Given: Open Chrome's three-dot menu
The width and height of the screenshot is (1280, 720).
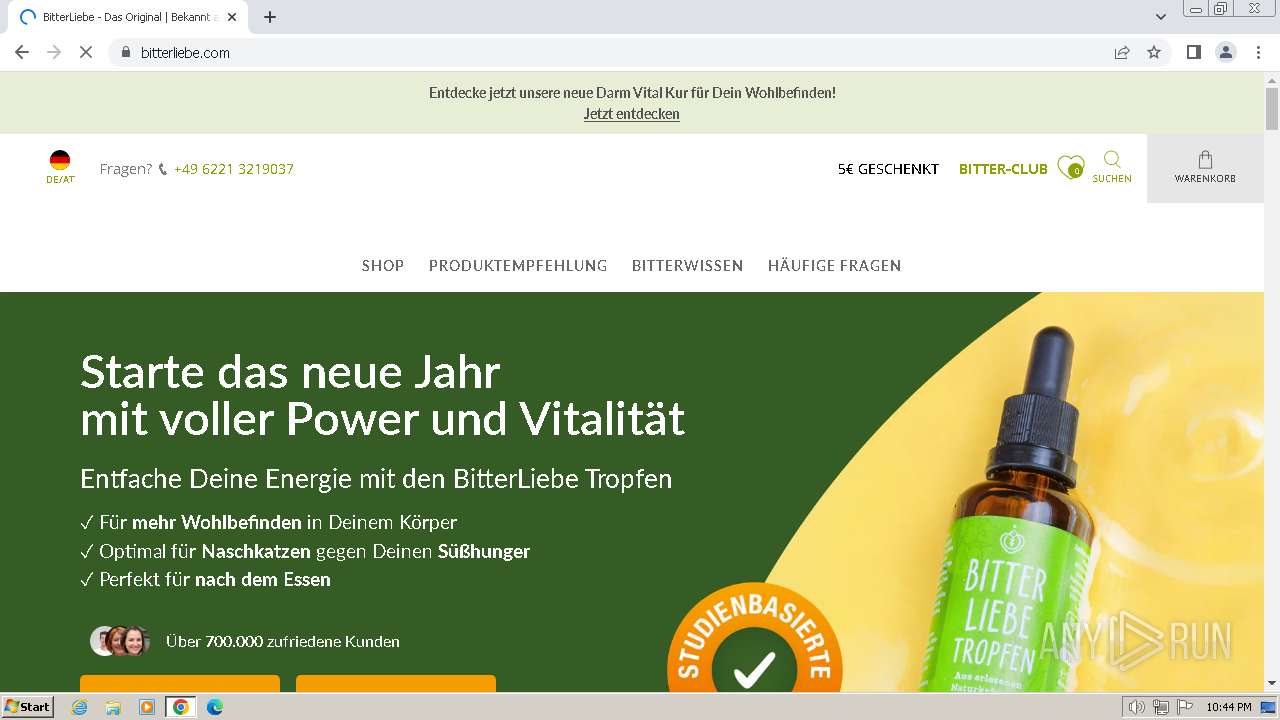Looking at the screenshot, I should tap(1258, 52).
